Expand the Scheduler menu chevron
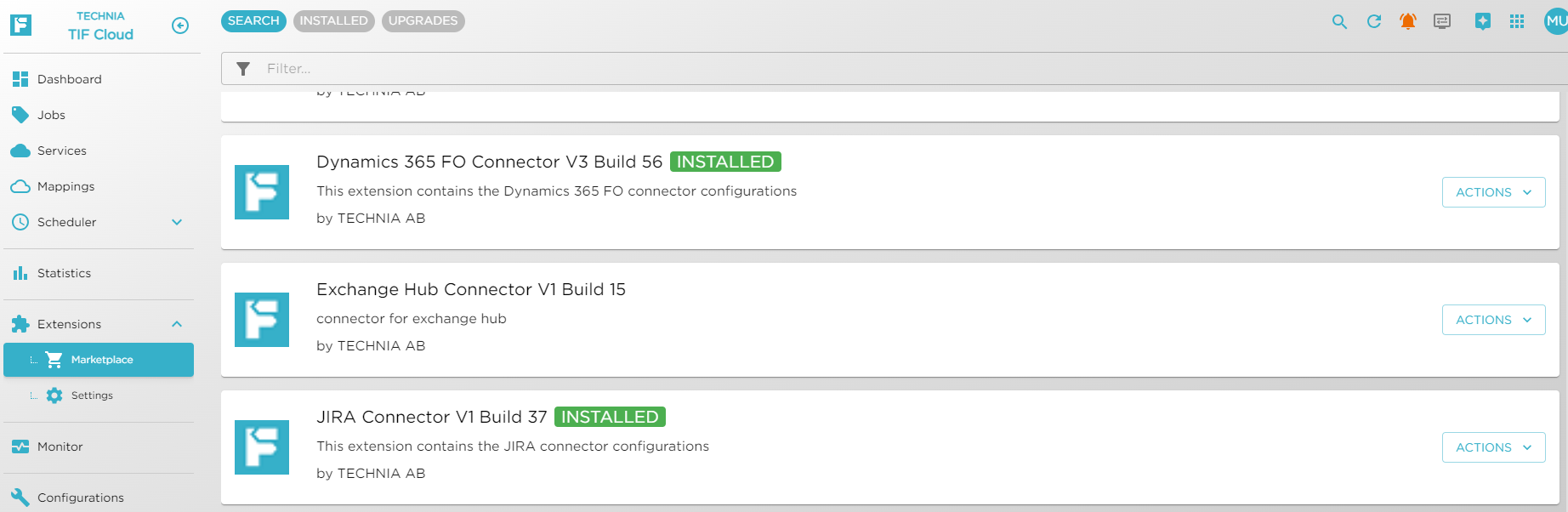The height and width of the screenshot is (512, 1568). (177, 222)
